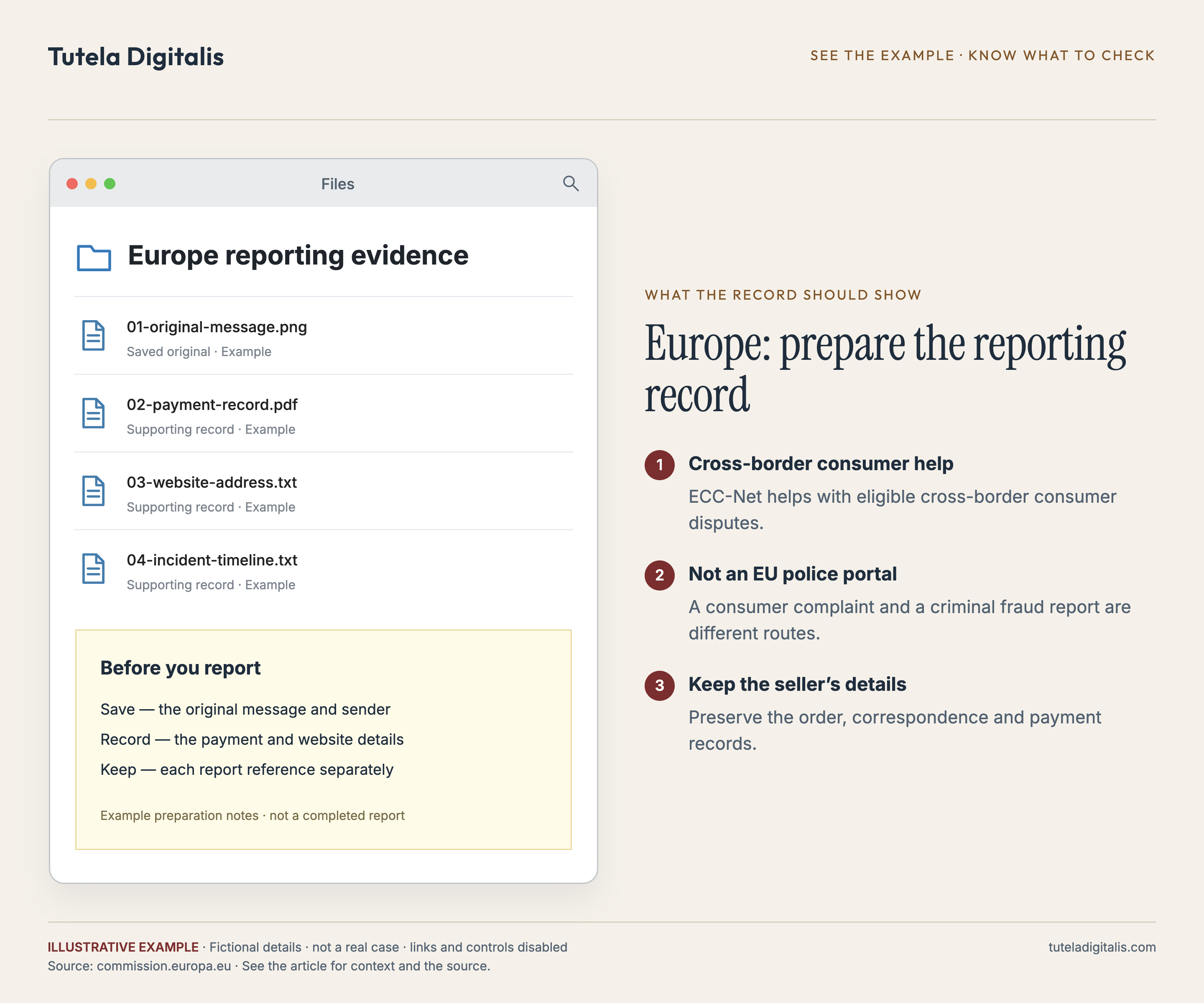Click 'Save — the original message and sender'

pyautogui.click(x=245, y=710)
